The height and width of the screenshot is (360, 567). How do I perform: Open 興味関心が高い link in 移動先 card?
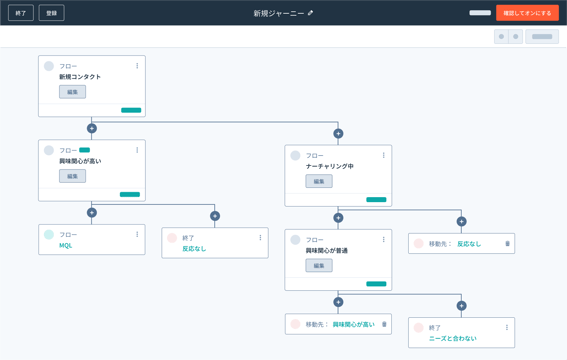point(353,325)
